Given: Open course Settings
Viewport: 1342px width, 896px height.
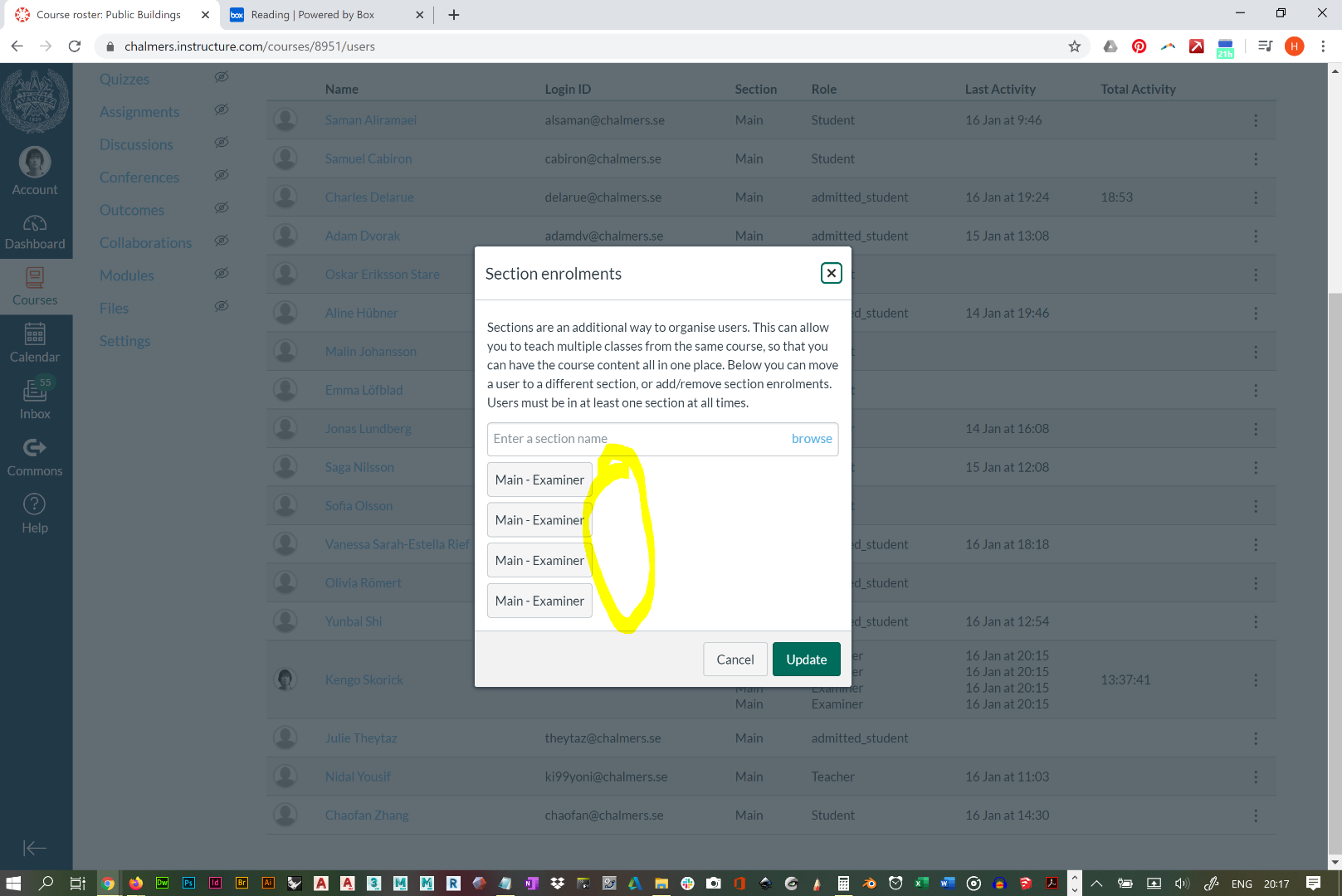Looking at the screenshot, I should coord(125,341).
